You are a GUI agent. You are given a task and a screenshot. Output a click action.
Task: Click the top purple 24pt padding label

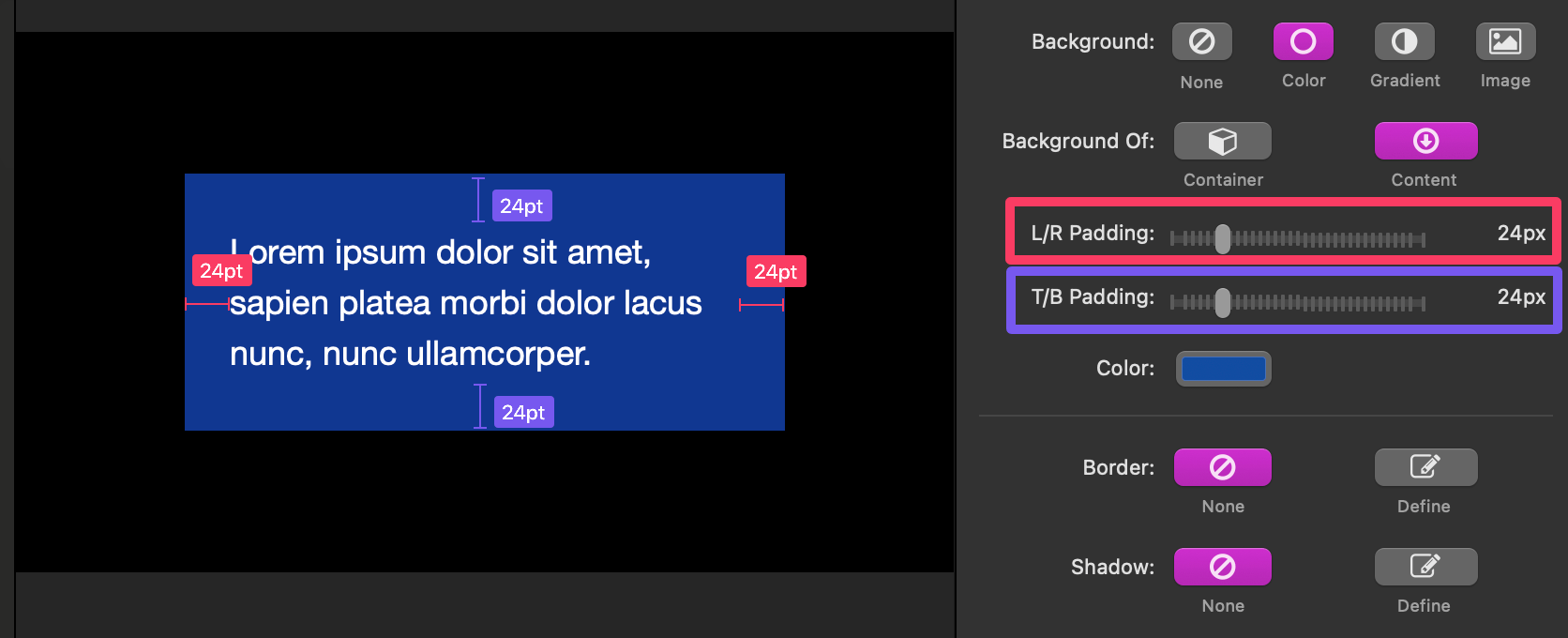[x=521, y=206]
